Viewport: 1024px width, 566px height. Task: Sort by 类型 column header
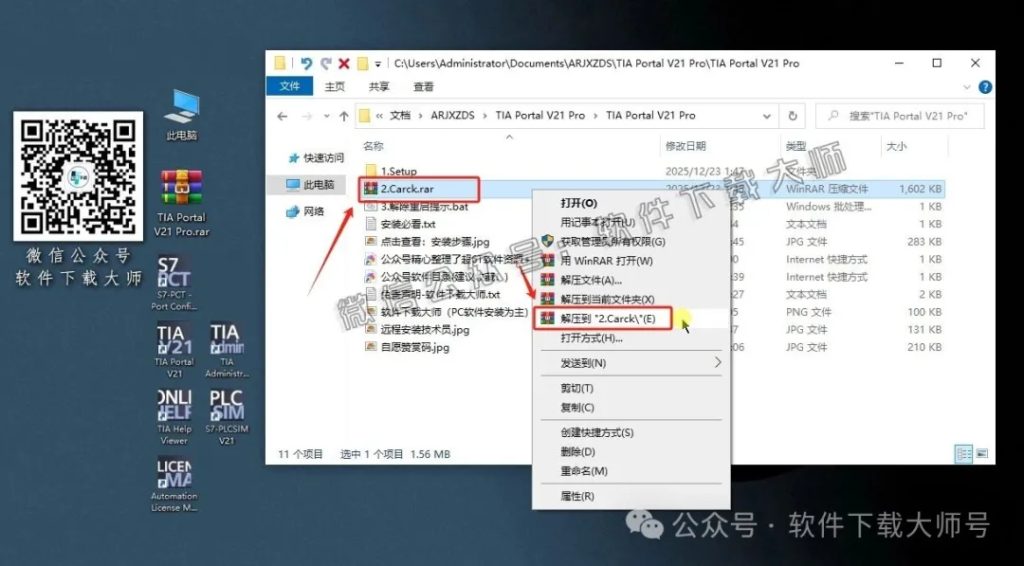click(796, 146)
